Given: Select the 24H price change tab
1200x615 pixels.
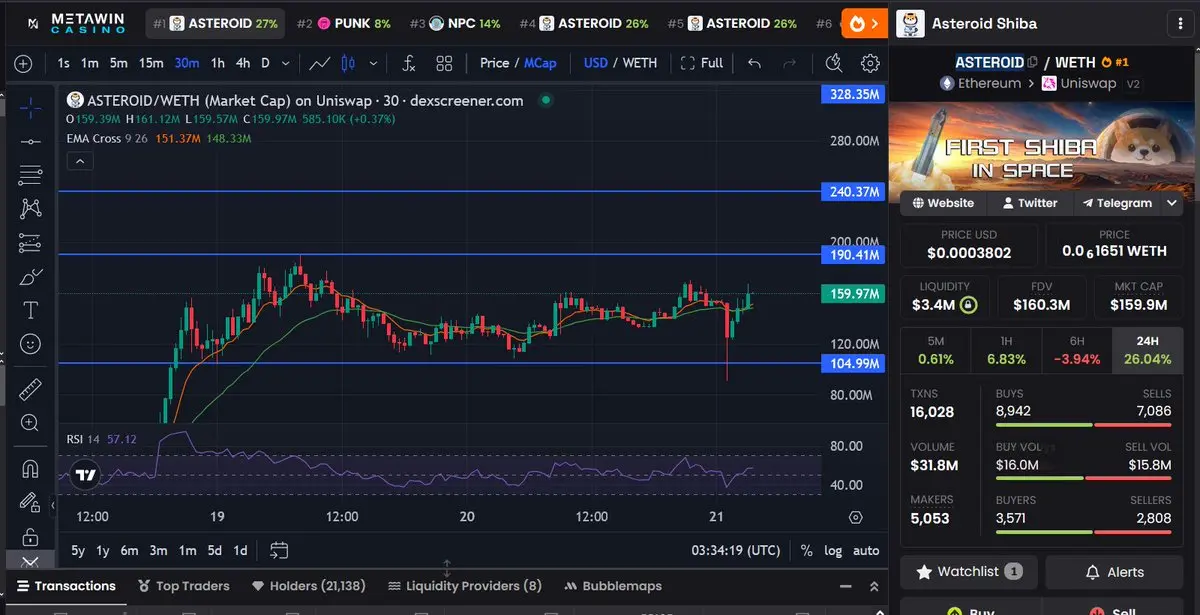Looking at the screenshot, I should tap(1148, 350).
